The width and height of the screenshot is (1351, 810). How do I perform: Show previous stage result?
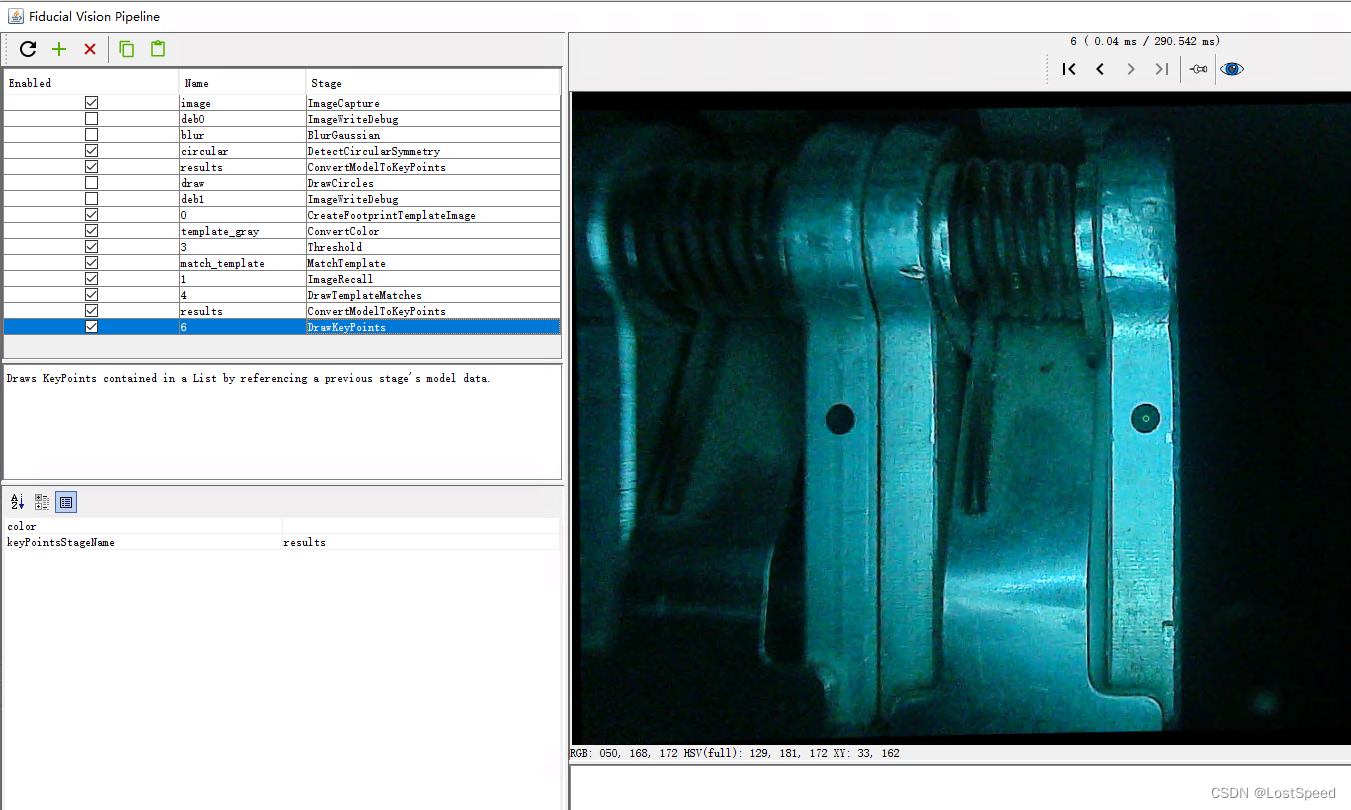[x=1100, y=69]
